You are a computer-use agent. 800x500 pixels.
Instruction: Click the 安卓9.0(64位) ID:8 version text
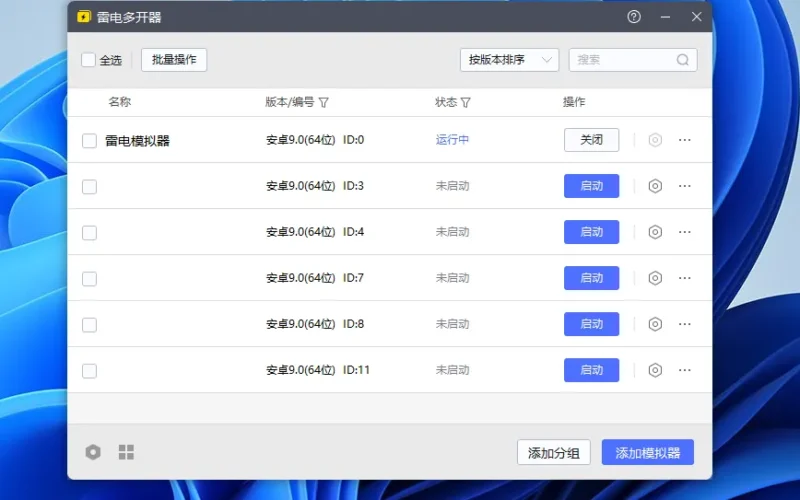tap(315, 324)
